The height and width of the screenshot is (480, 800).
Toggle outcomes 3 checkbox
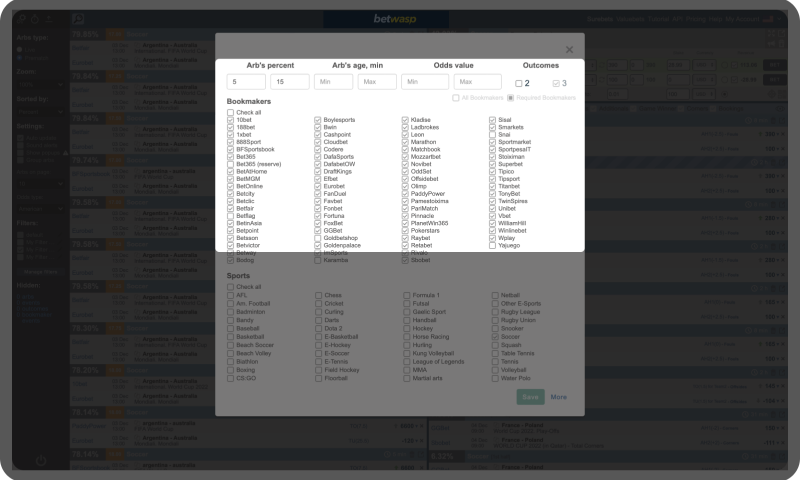pos(556,83)
